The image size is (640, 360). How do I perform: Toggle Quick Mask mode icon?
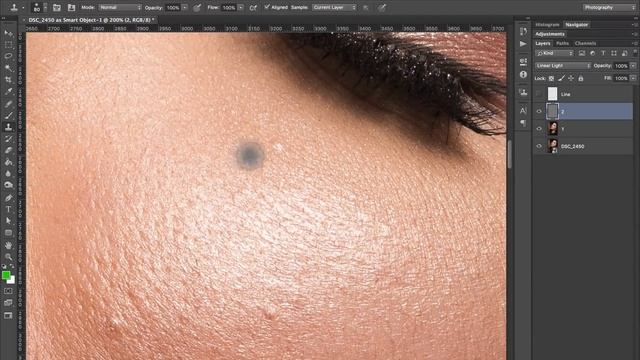[x=8, y=291]
